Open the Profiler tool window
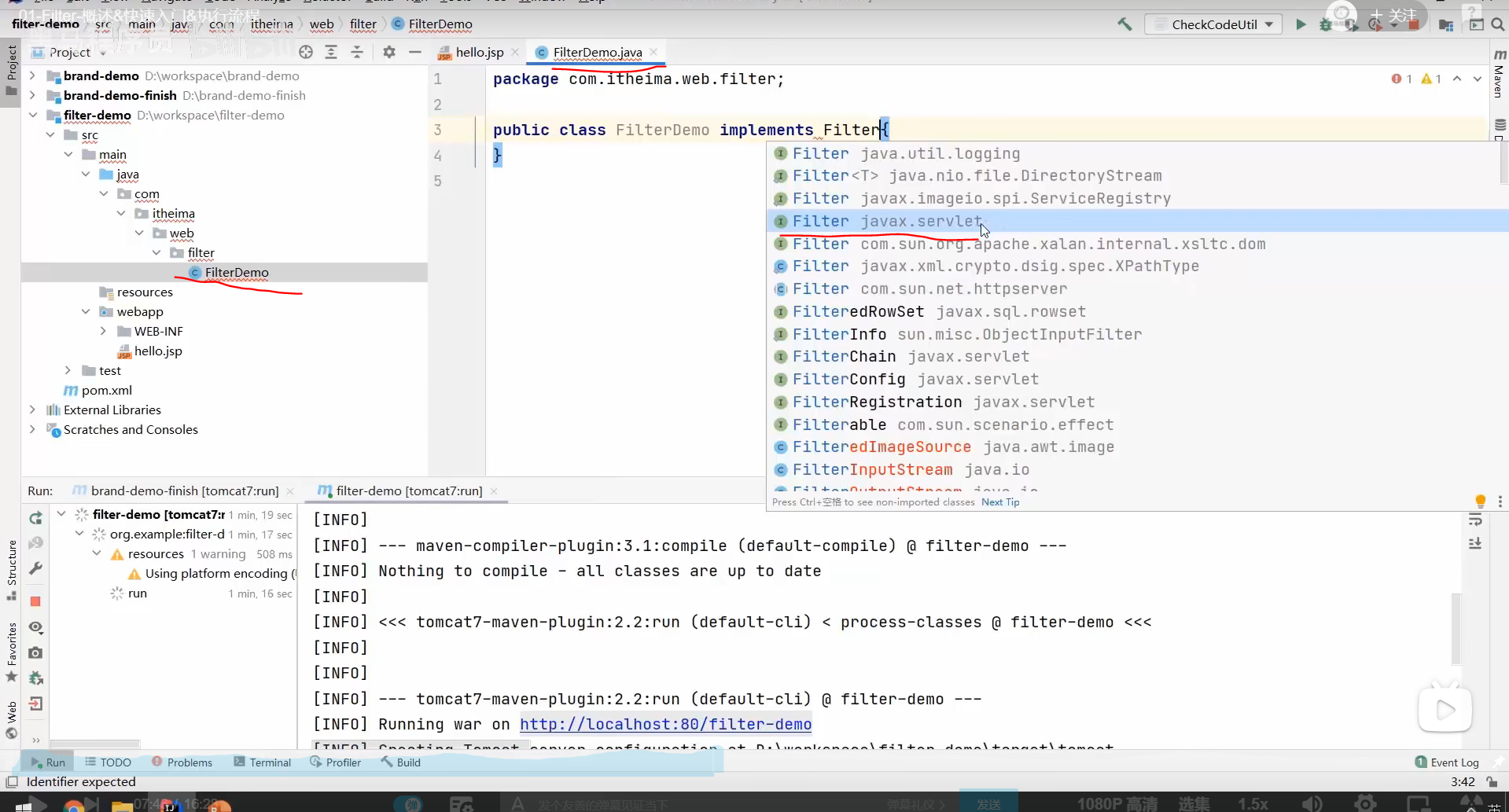 pyautogui.click(x=336, y=762)
